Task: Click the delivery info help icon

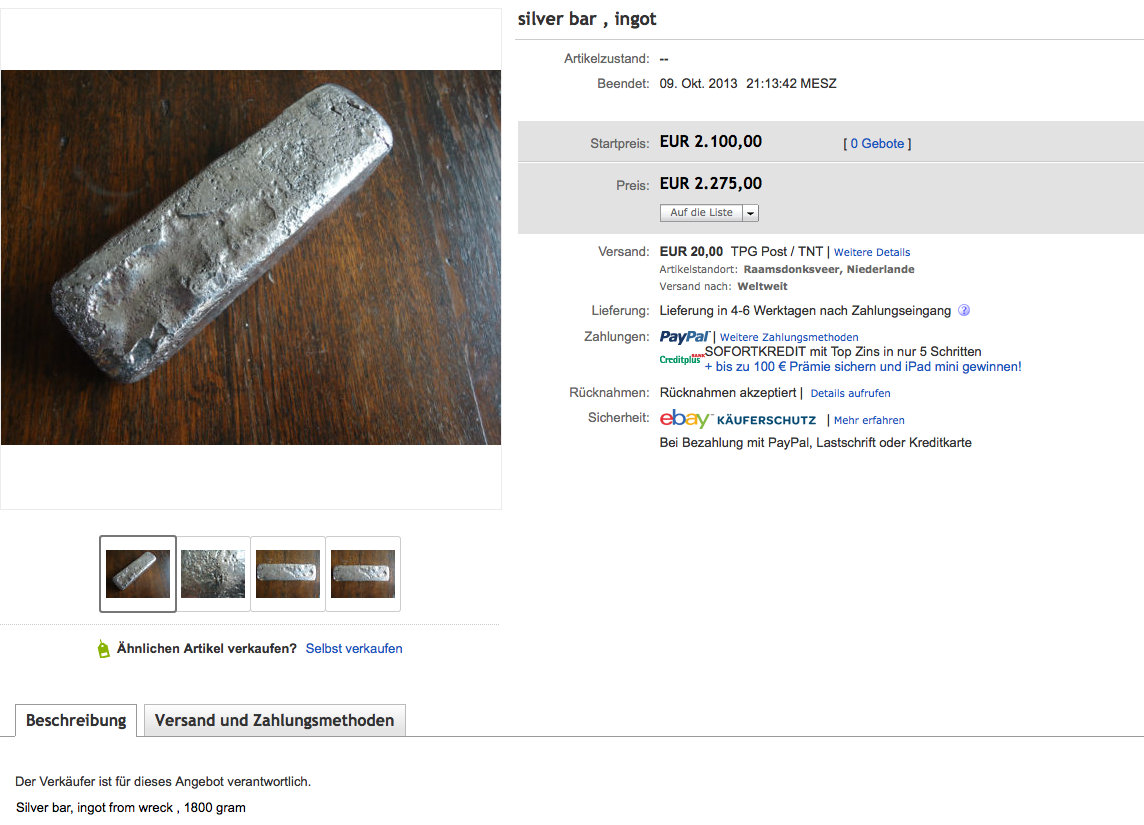Action: click(x=964, y=311)
